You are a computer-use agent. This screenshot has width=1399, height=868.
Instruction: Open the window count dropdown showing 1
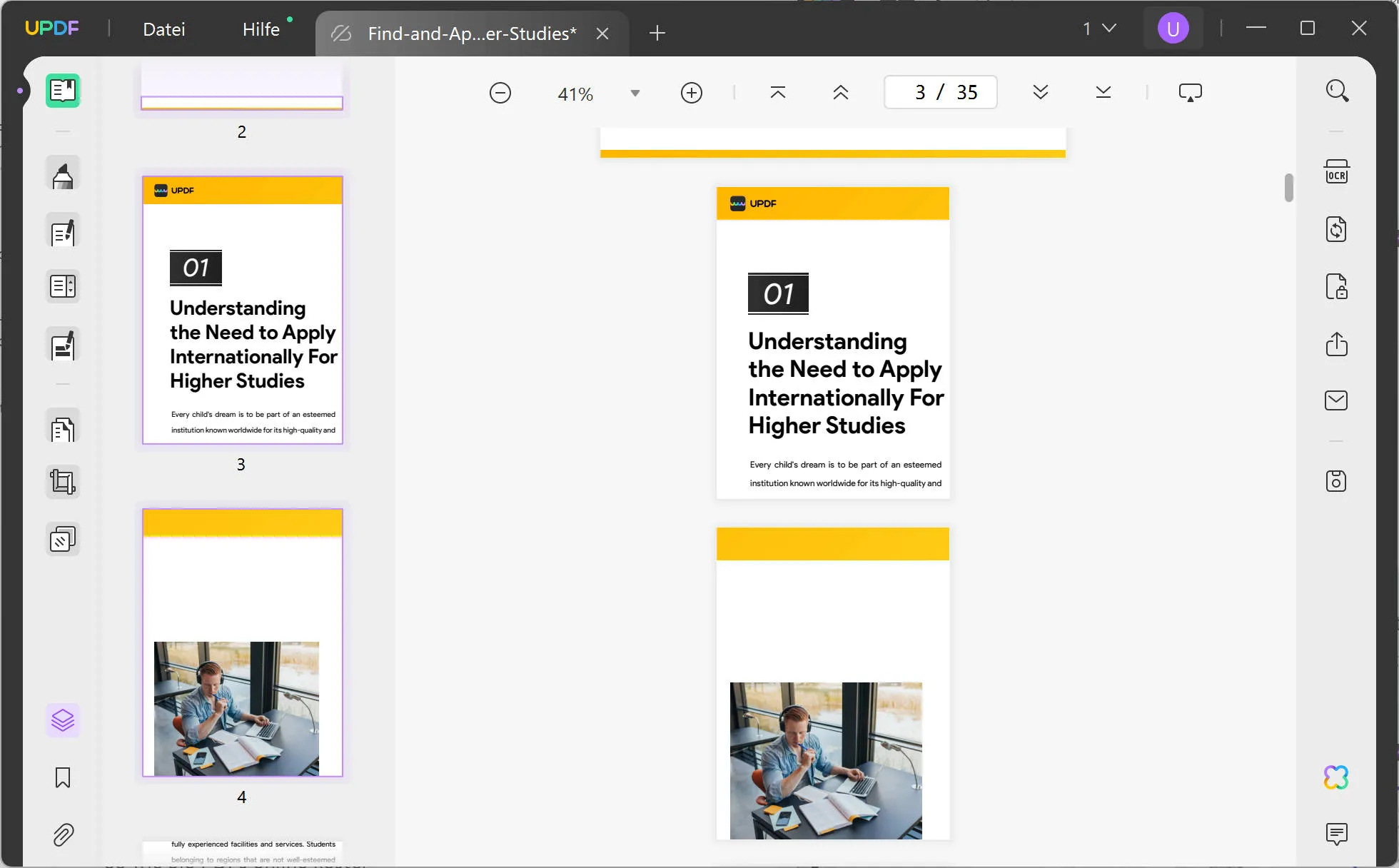point(1099,29)
